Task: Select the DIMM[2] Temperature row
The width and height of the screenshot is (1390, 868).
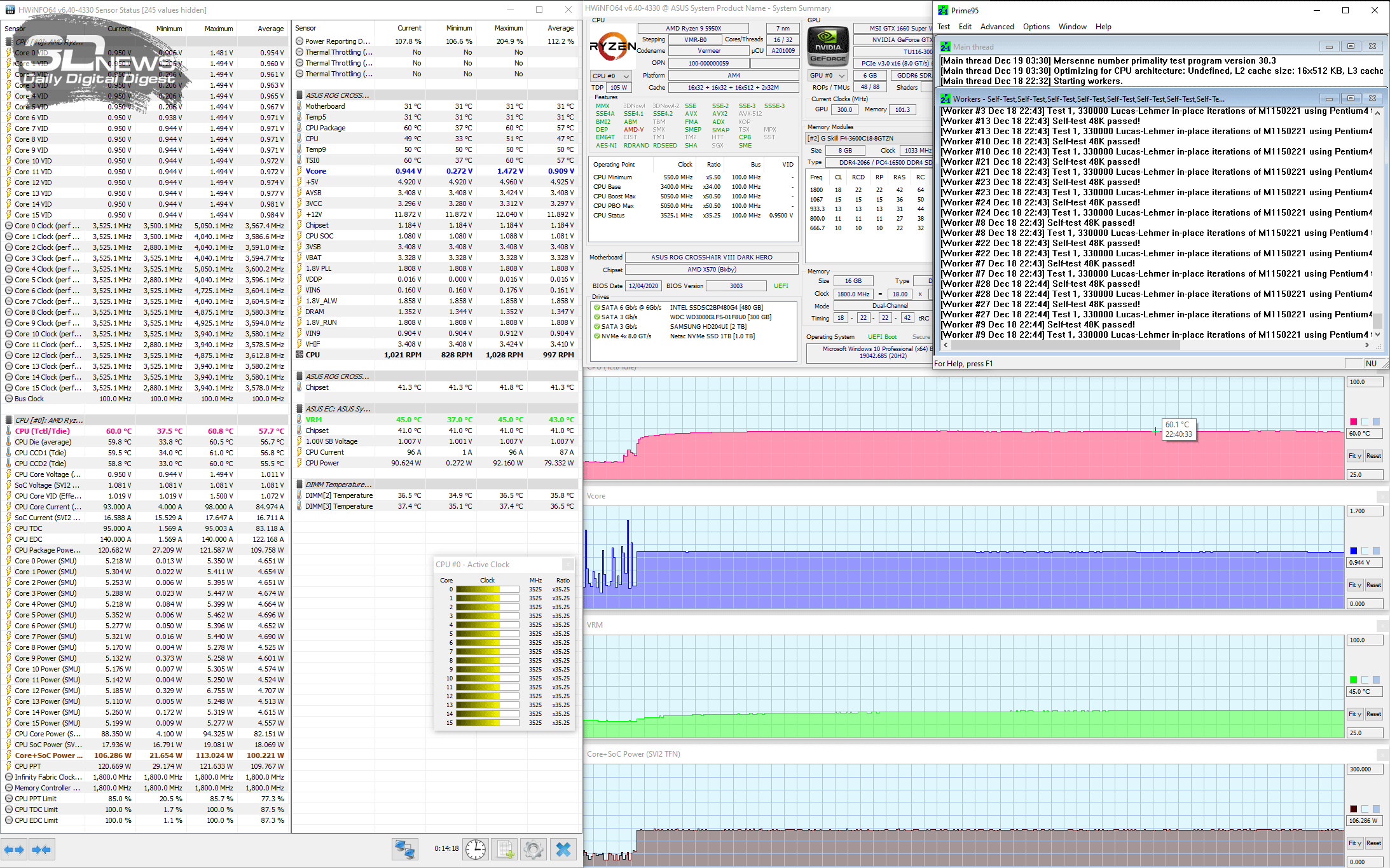Action: [x=436, y=495]
